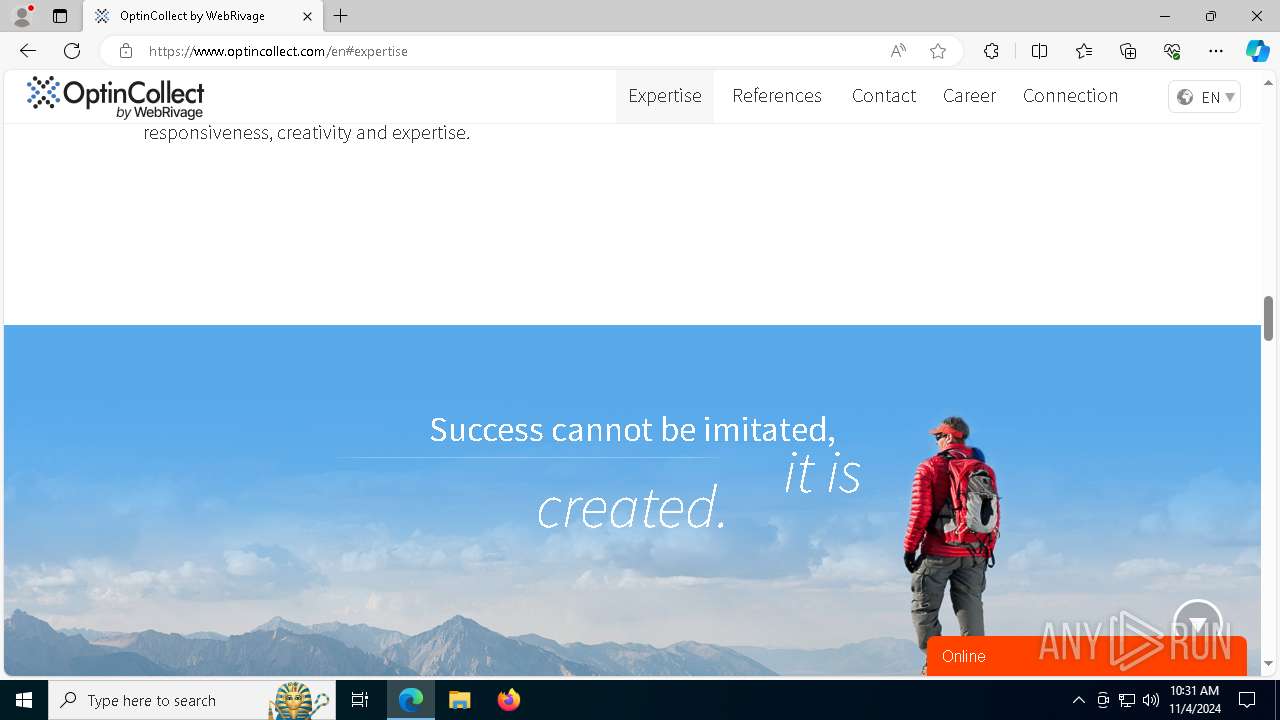The image size is (1280, 720).
Task: Open the browser profile avatar
Action: point(22,16)
